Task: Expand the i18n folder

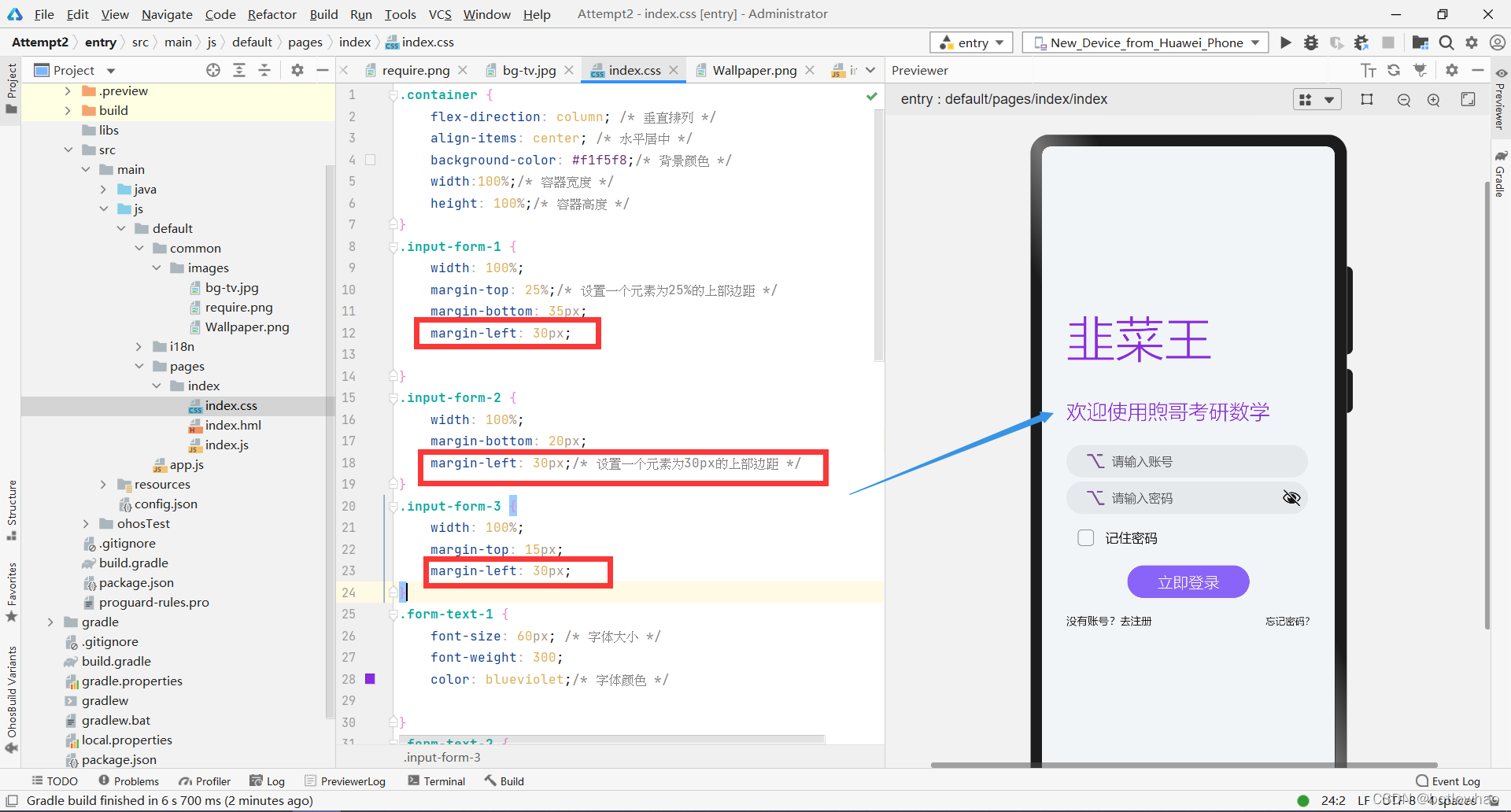Action: tap(139, 346)
